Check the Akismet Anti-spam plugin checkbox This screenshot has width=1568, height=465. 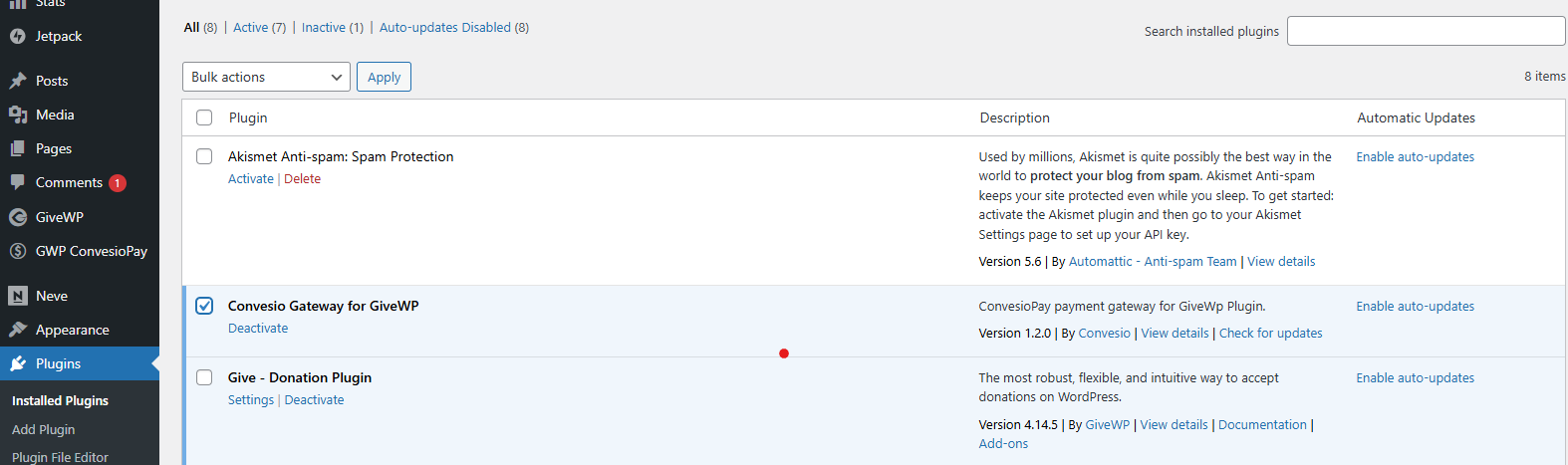204,156
